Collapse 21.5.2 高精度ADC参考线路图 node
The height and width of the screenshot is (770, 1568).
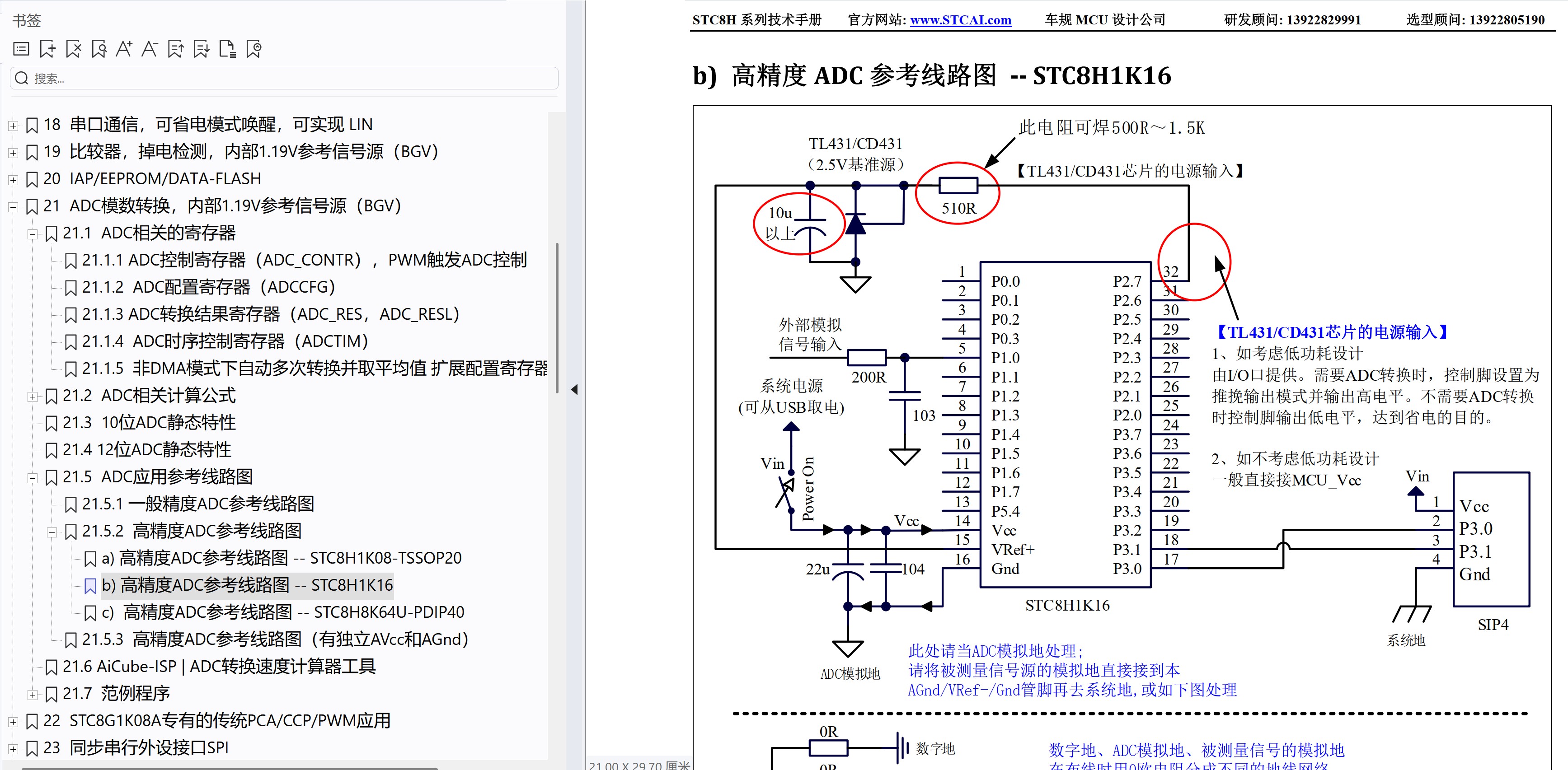coord(52,532)
